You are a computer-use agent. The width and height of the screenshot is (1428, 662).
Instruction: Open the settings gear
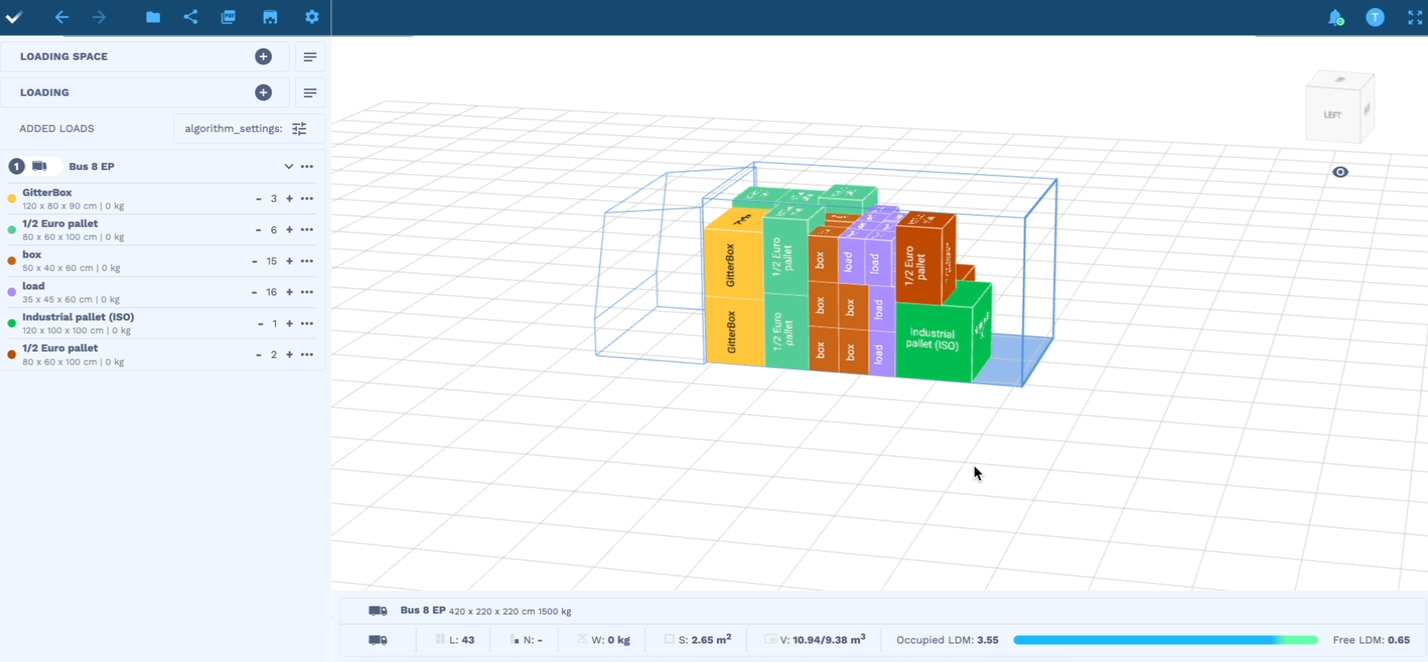pyautogui.click(x=312, y=17)
